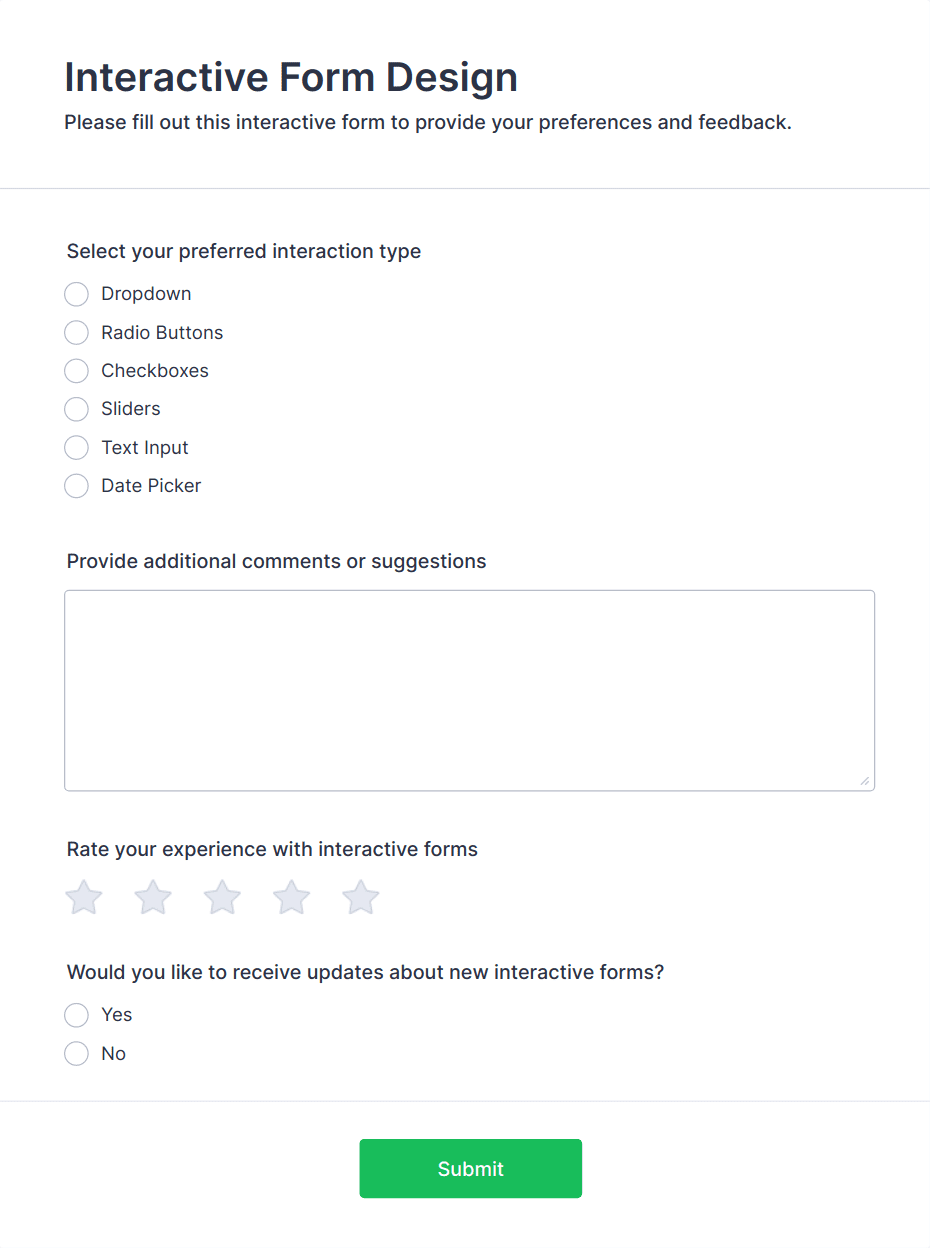Screen dimensions: 930x1248
Task: Choose the Date Picker option
Action: [77, 486]
